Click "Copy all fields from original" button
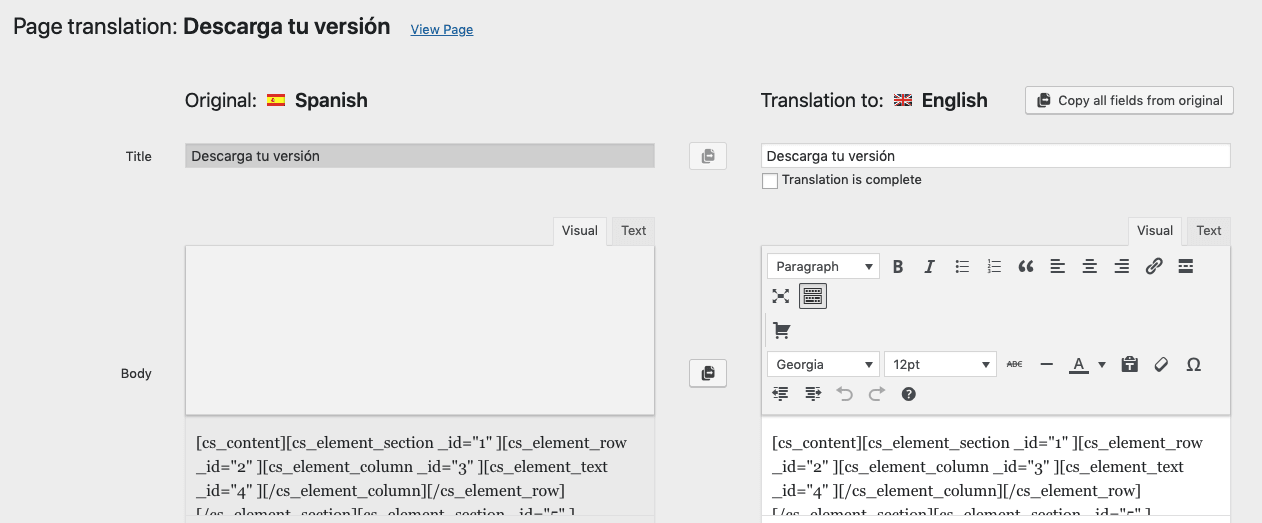 point(1129,100)
